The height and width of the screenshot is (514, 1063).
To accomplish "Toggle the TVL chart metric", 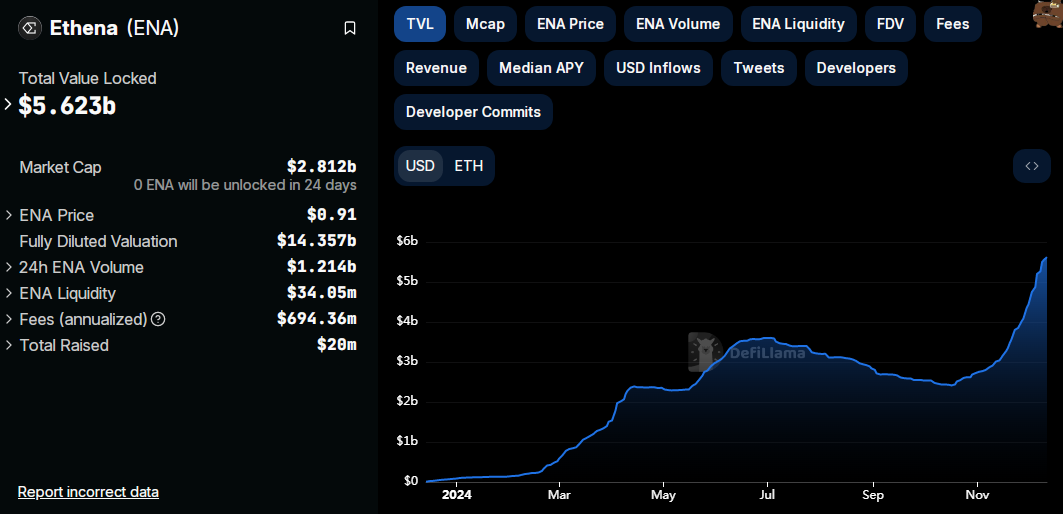I will (420, 24).
